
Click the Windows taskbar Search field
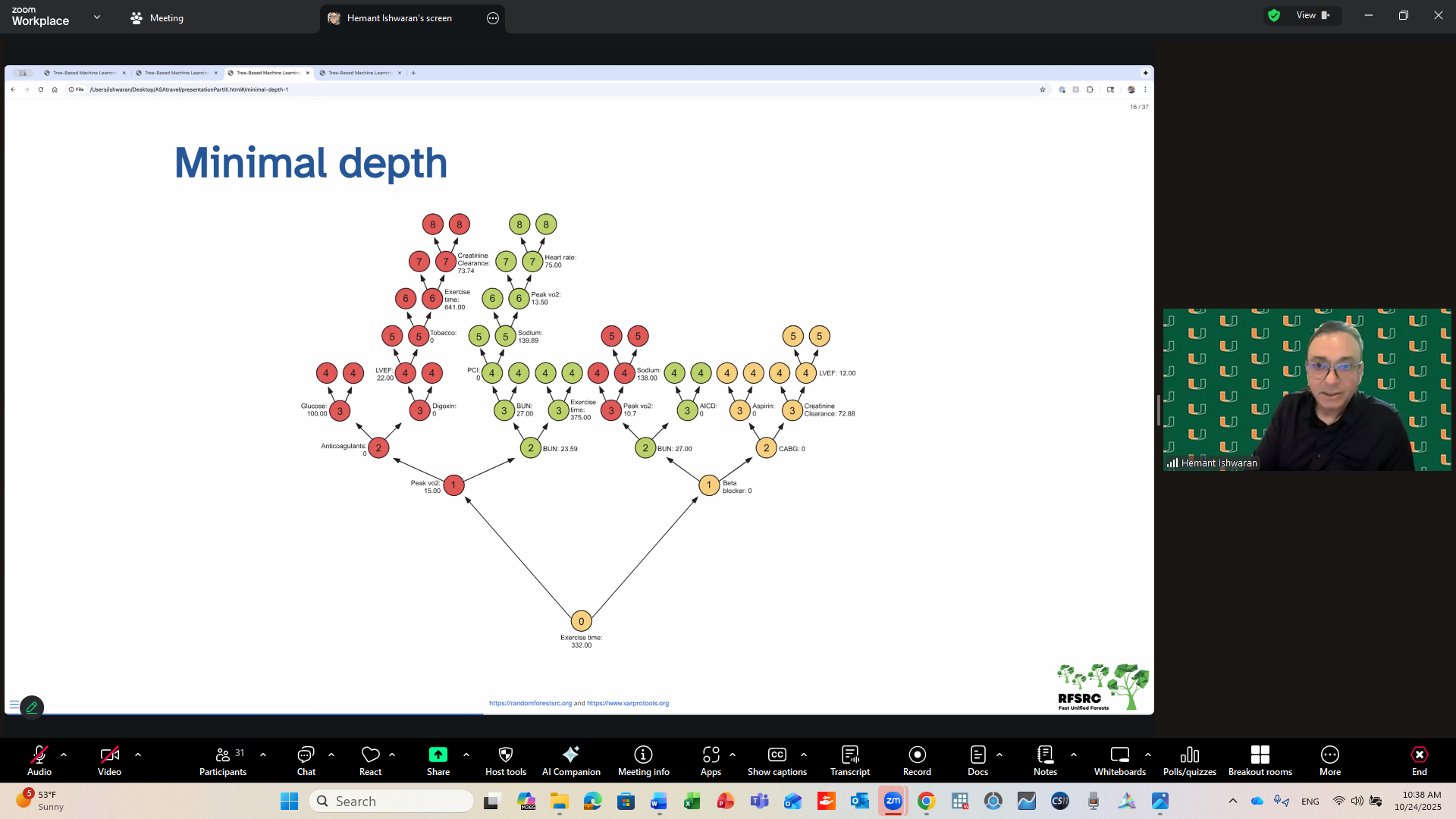(391, 802)
